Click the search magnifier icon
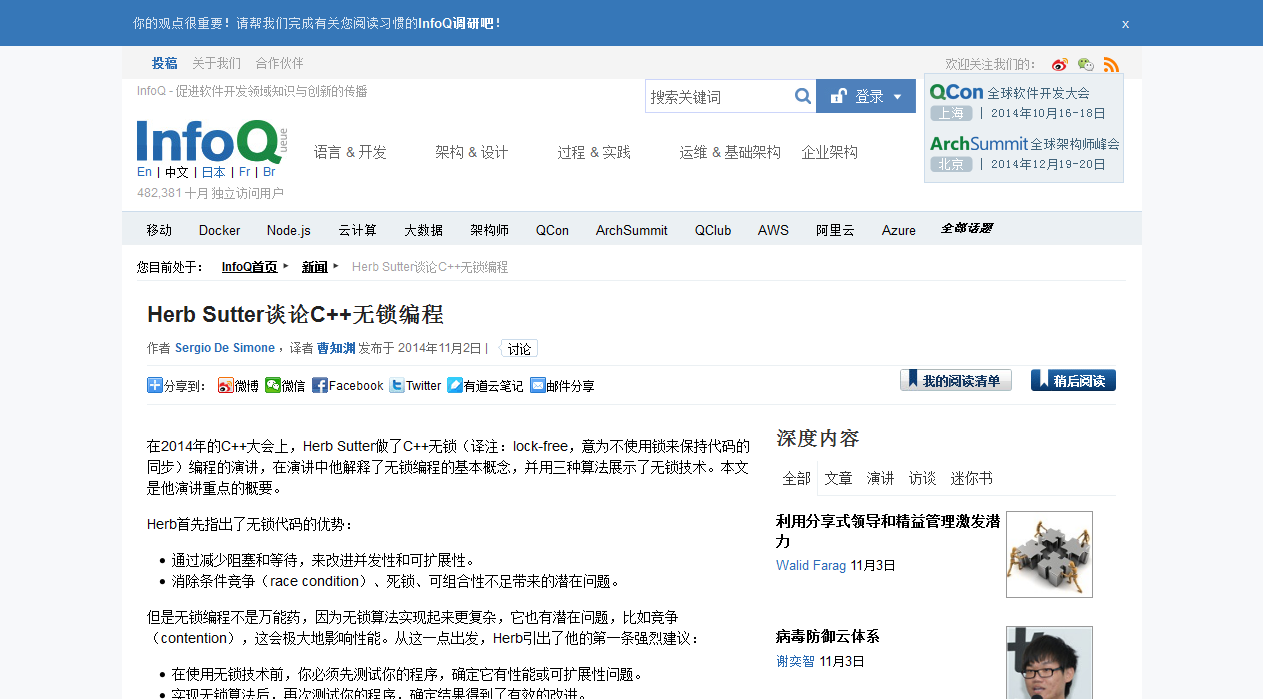 pos(803,96)
